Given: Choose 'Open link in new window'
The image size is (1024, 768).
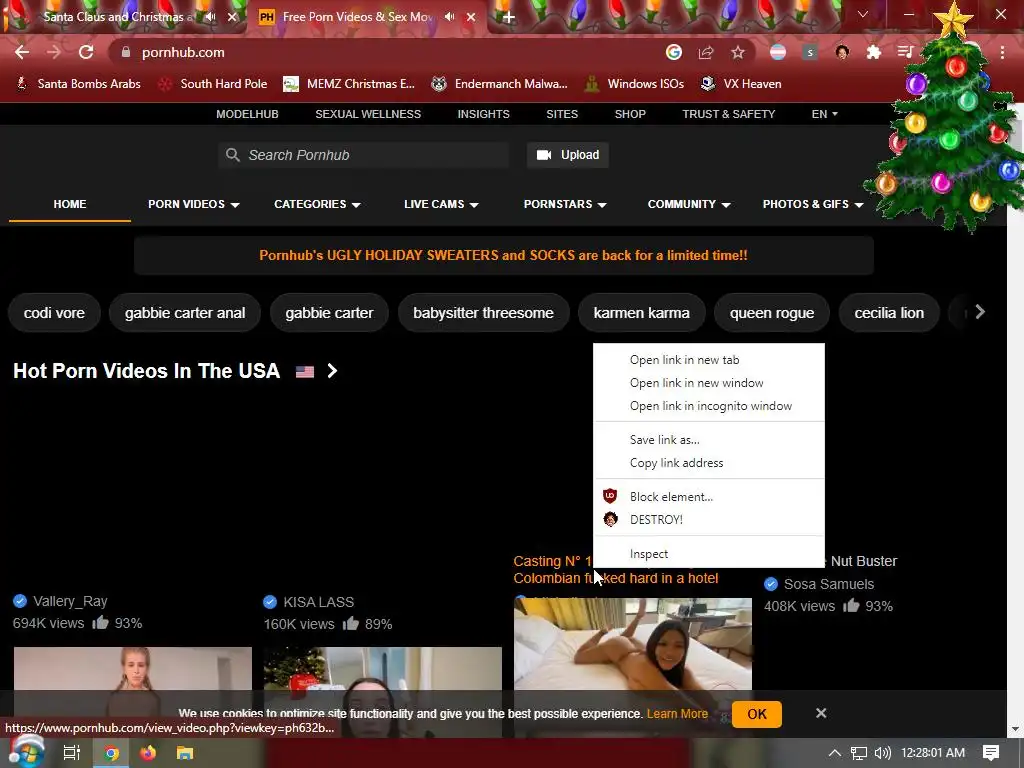Looking at the screenshot, I should click(709, 383).
